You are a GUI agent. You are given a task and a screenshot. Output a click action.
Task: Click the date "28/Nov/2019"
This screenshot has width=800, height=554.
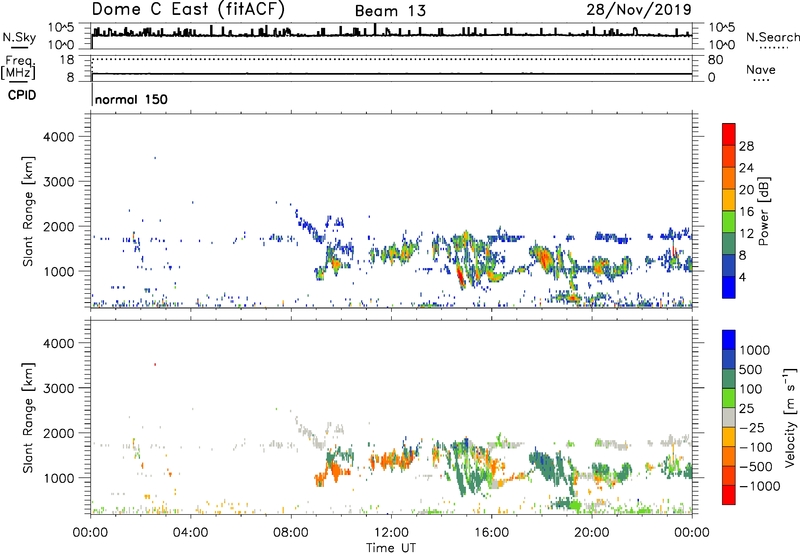point(639,10)
